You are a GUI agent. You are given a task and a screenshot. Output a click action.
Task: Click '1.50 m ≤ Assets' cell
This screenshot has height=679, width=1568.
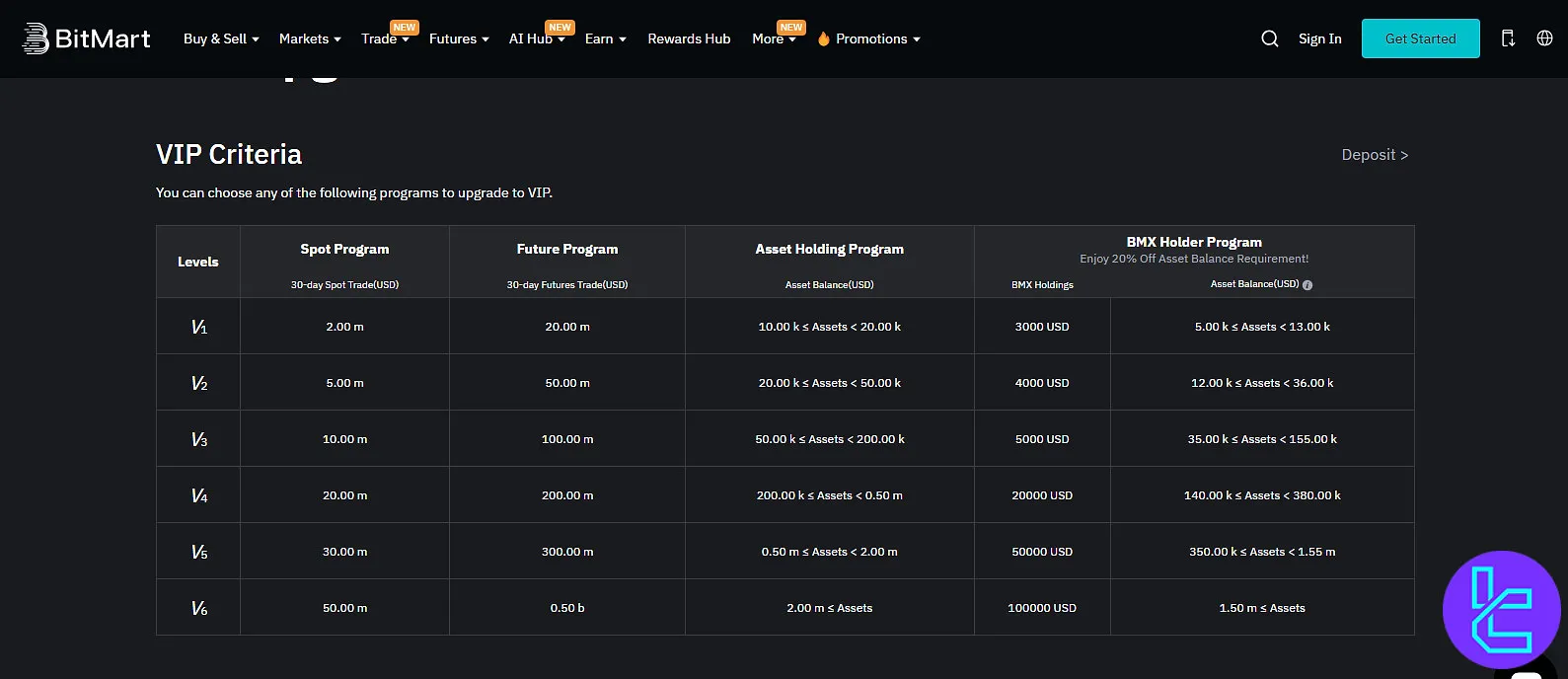[x=1262, y=608]
